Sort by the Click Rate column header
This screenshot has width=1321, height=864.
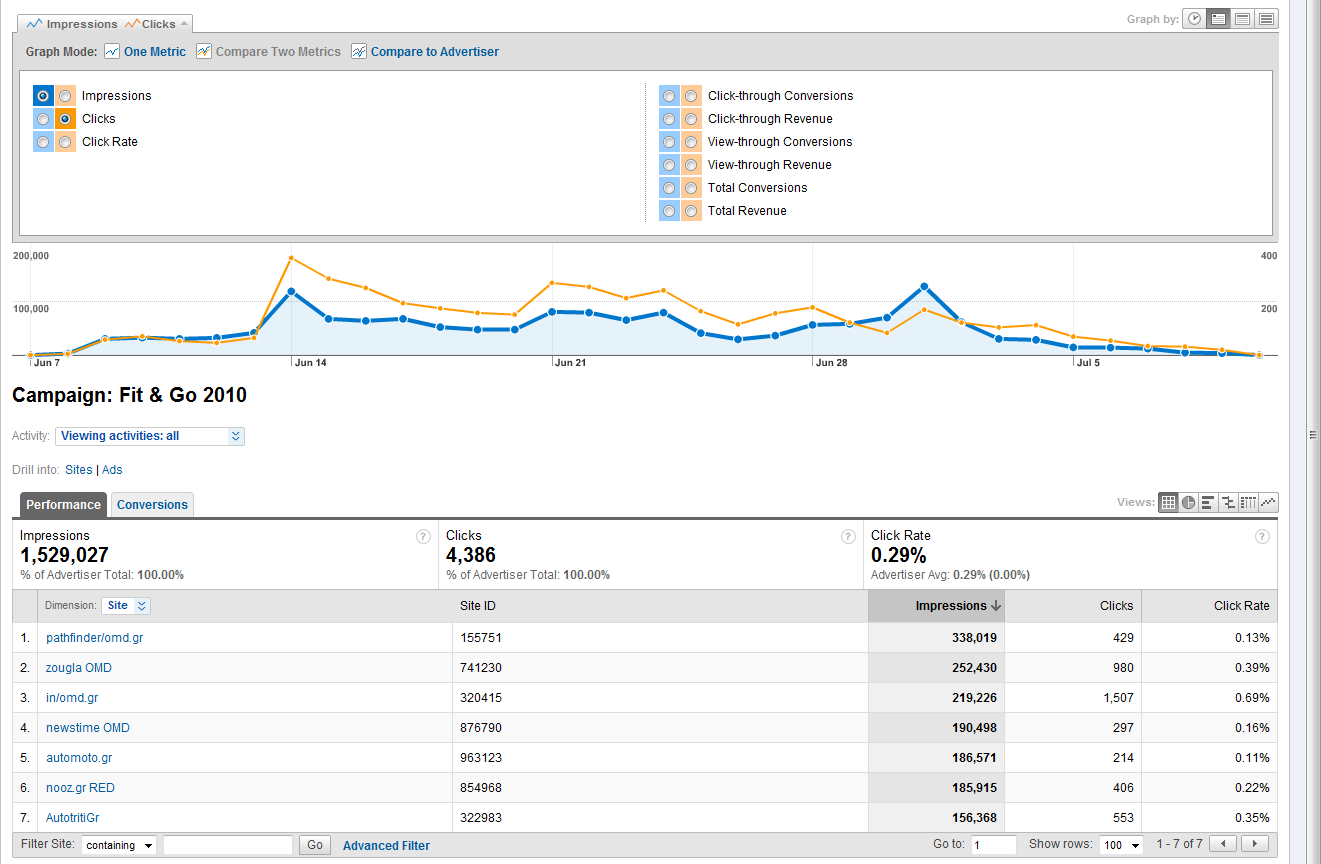pos(1241,606)
